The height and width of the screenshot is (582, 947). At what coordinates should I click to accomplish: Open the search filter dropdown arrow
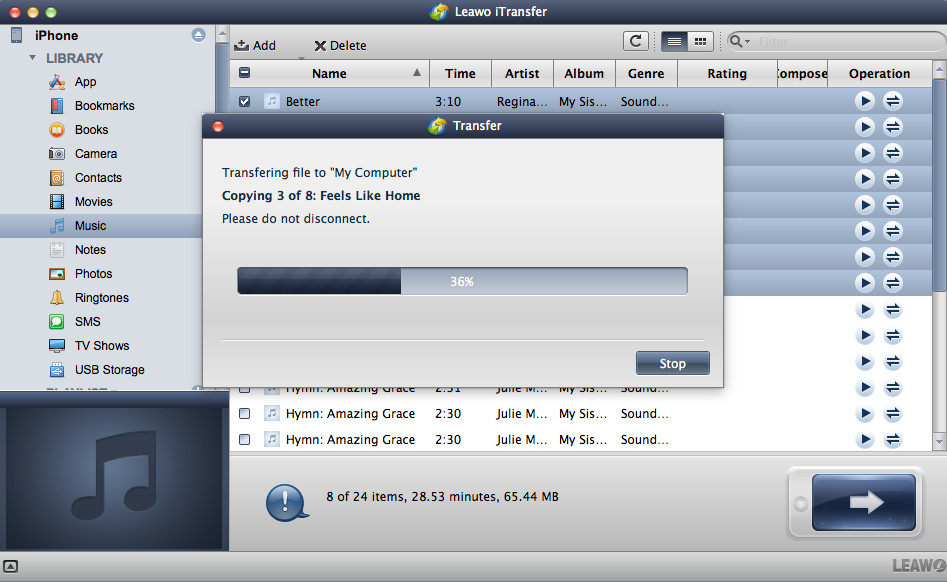pyautogui.click(x=741, y=41)
